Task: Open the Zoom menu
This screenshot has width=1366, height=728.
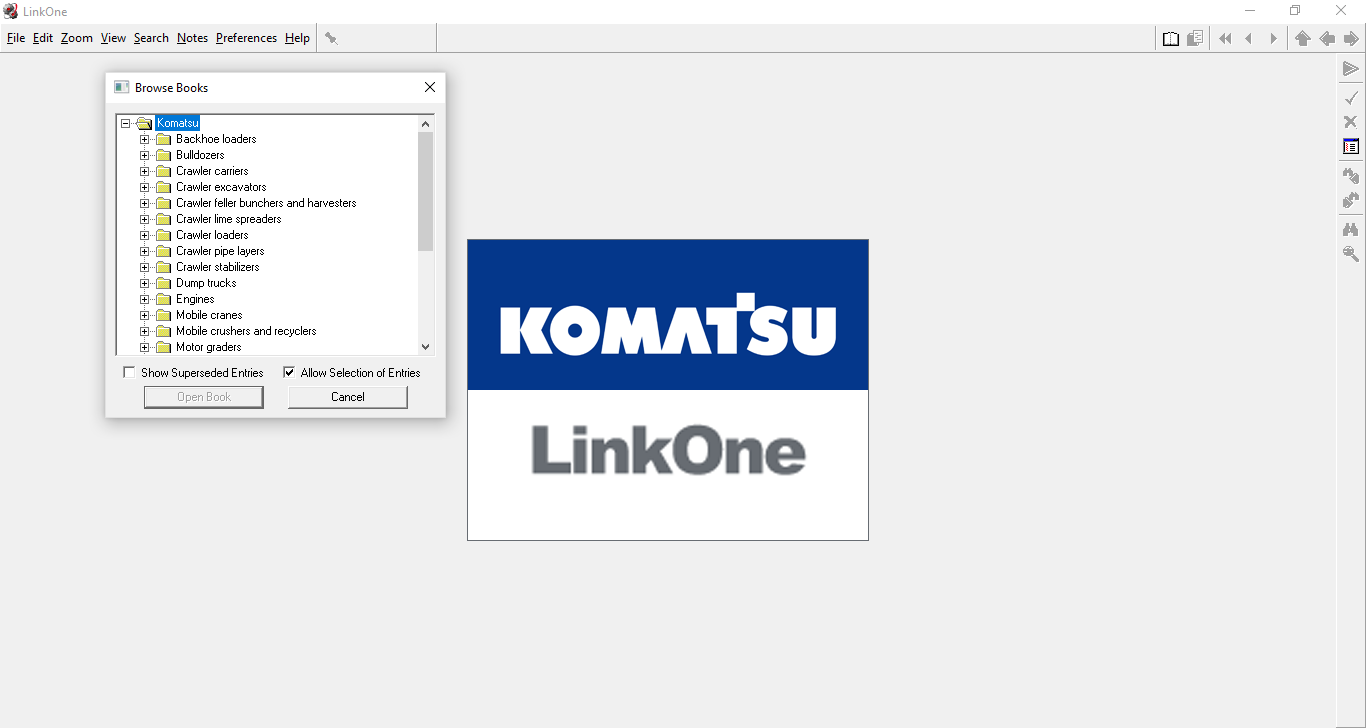Action: click(x=76, y=38)
